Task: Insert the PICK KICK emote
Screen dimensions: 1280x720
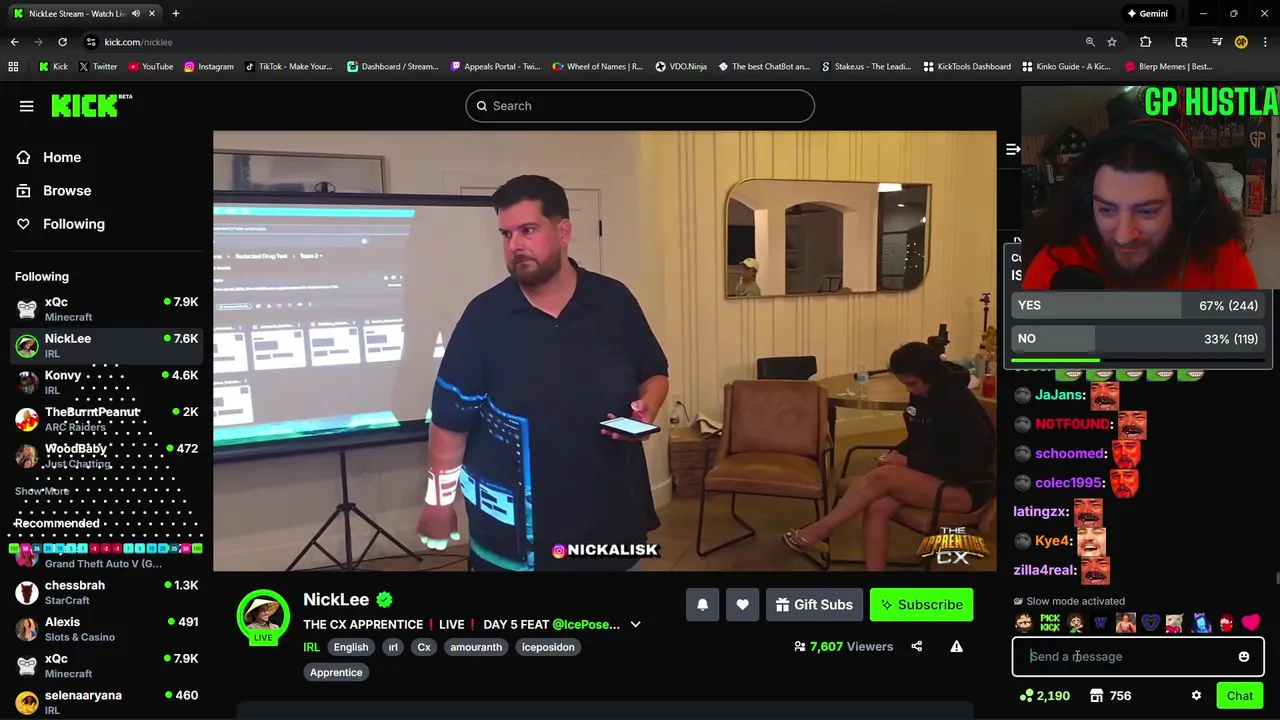Action: click(1050, 622)
